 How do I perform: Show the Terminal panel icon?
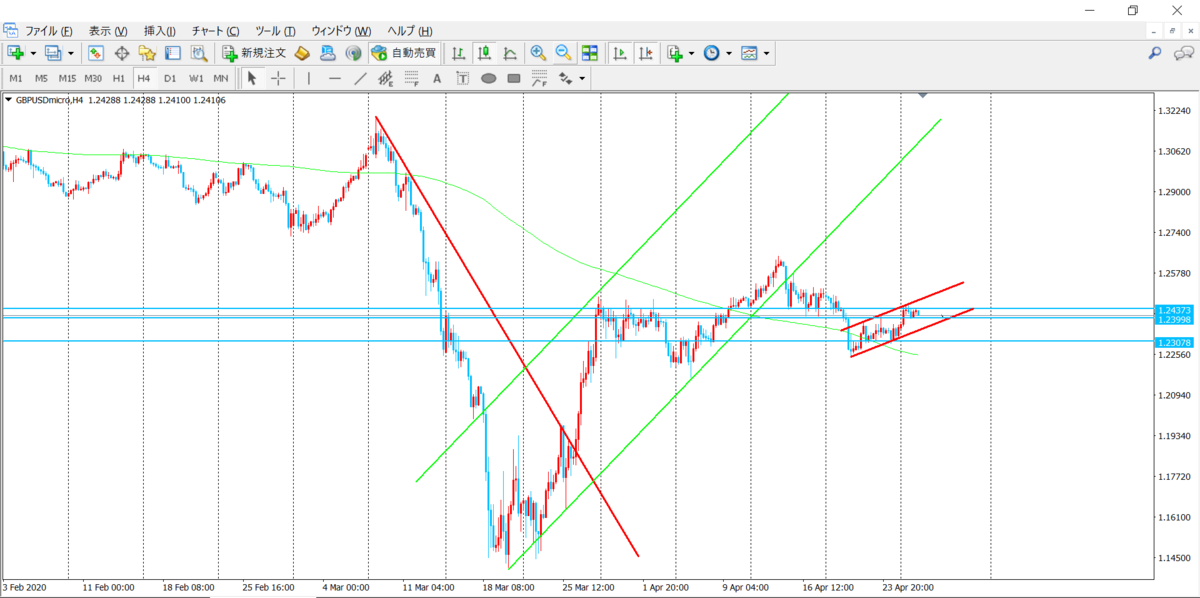pos(172,53)
